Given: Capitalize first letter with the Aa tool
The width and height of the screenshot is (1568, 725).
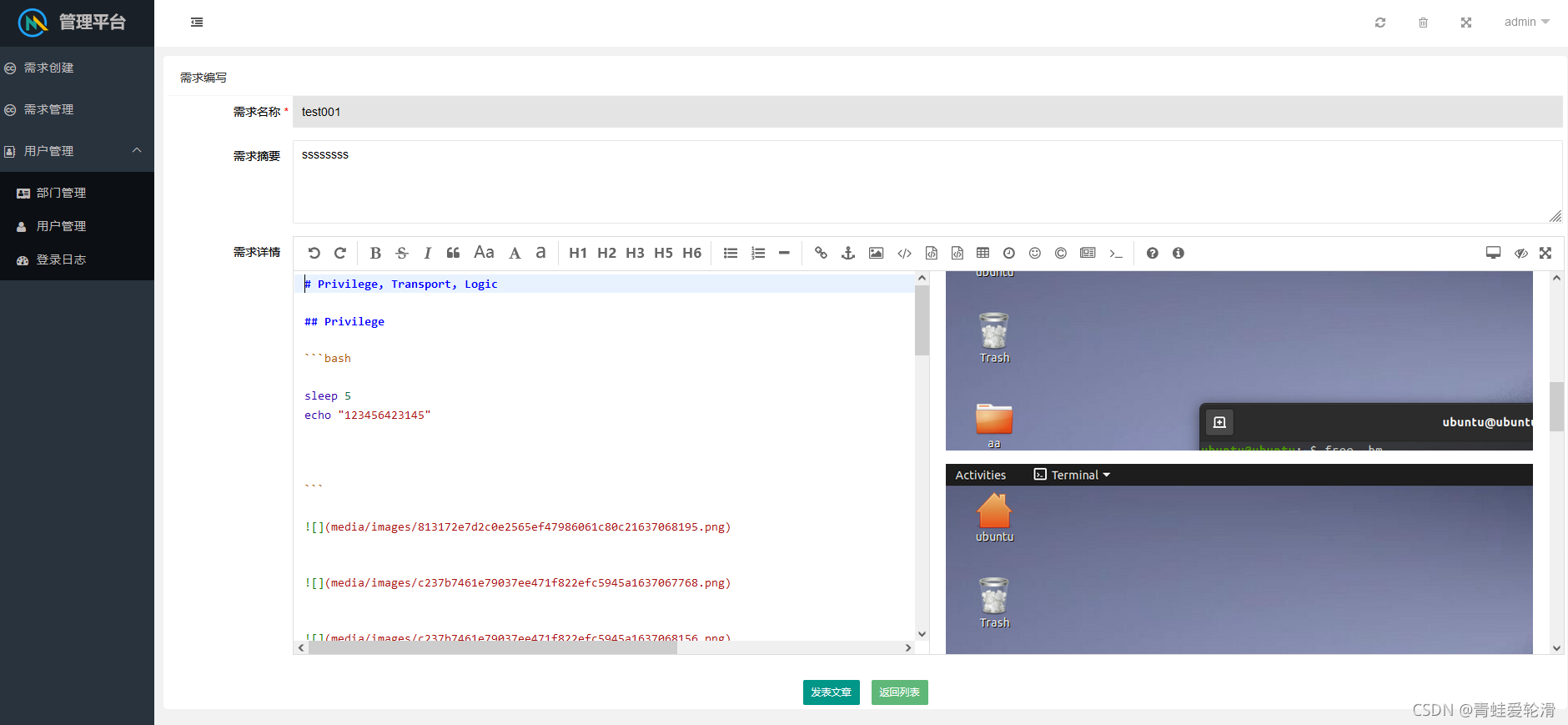Looking at the screenshot, I should 484,252.
